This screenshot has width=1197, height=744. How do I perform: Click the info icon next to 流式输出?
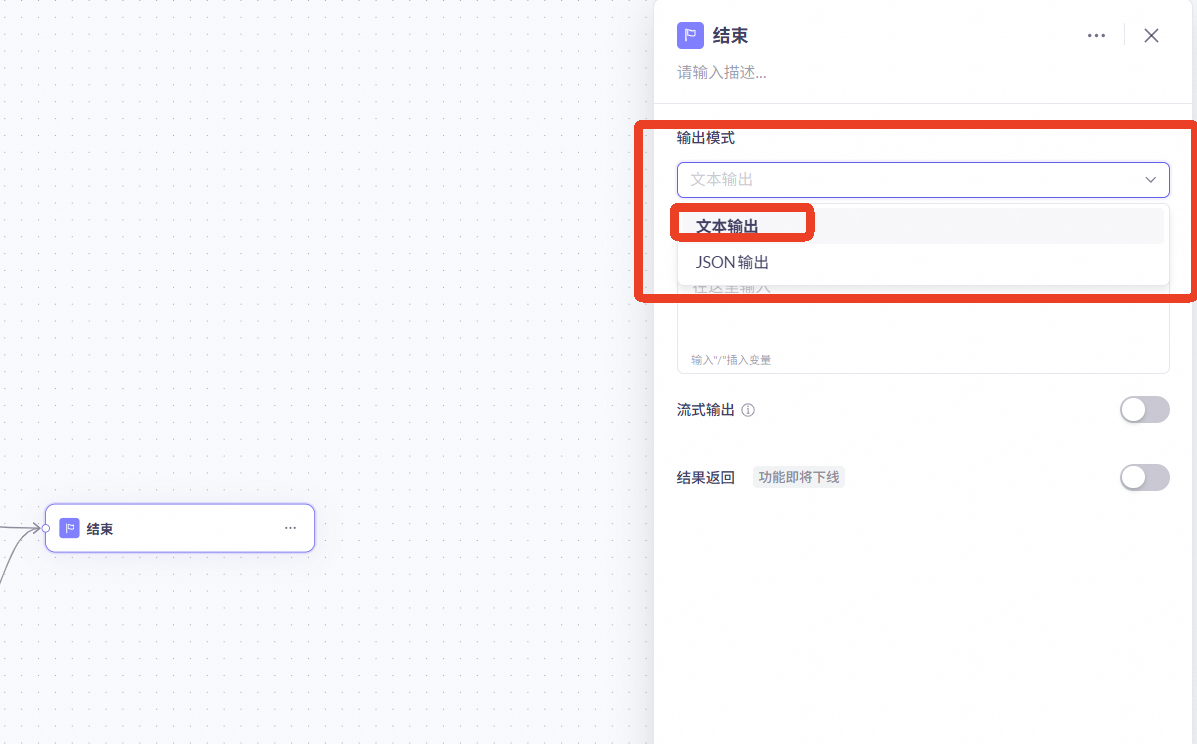pyautogui.click(x=748, y=411)
